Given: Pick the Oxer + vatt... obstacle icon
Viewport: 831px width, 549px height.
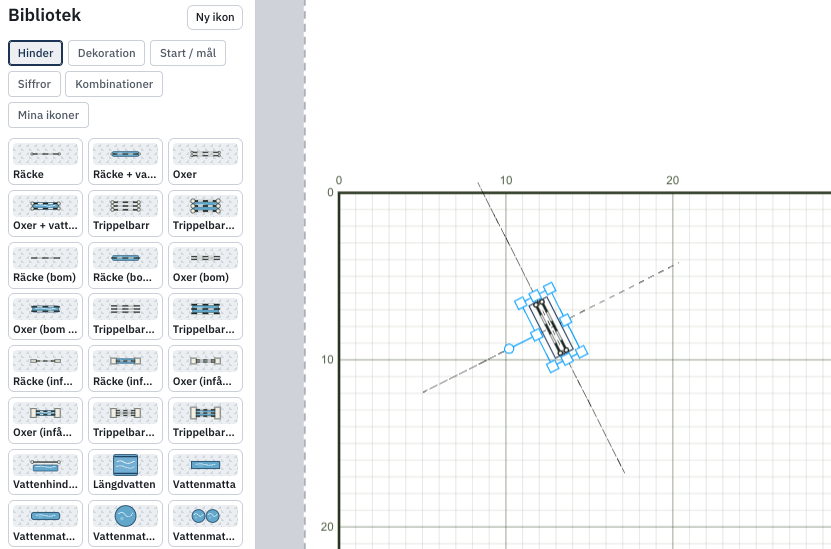Looking at the screenshot, I should [x=46, y=214].
